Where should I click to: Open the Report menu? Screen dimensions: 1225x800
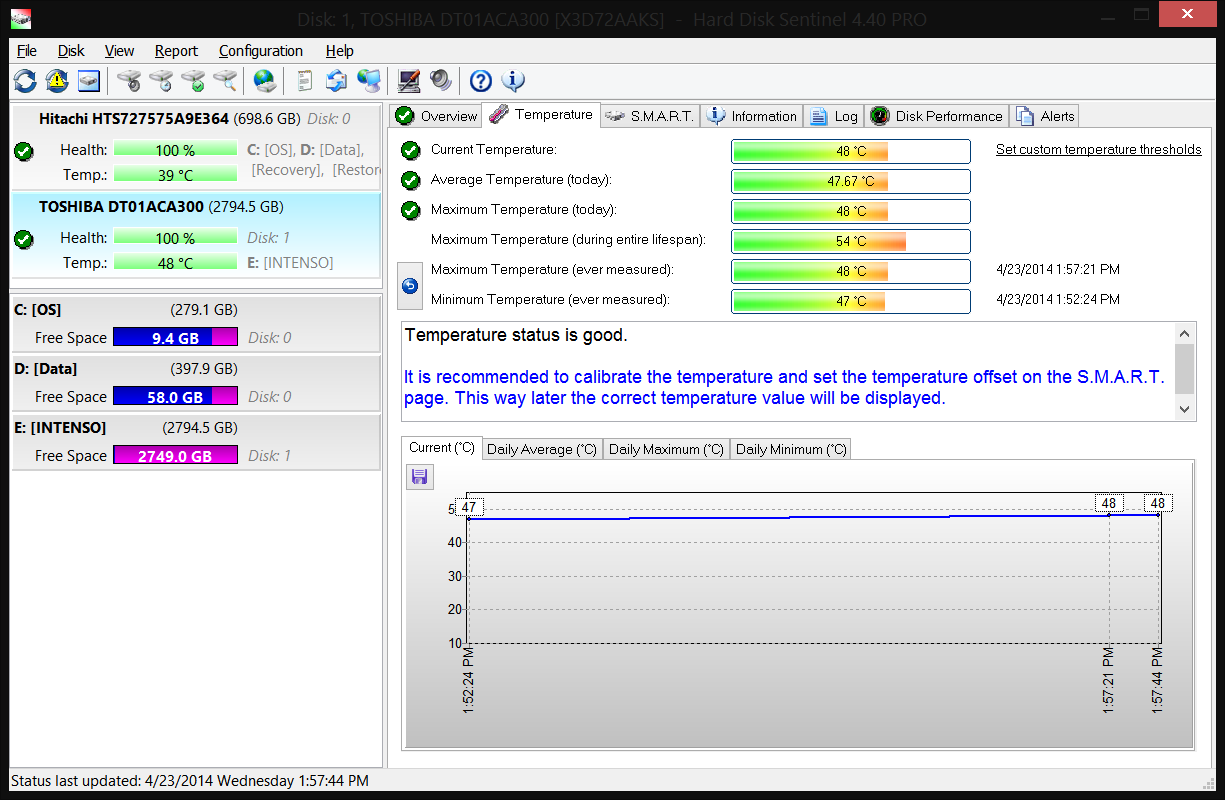176,51
